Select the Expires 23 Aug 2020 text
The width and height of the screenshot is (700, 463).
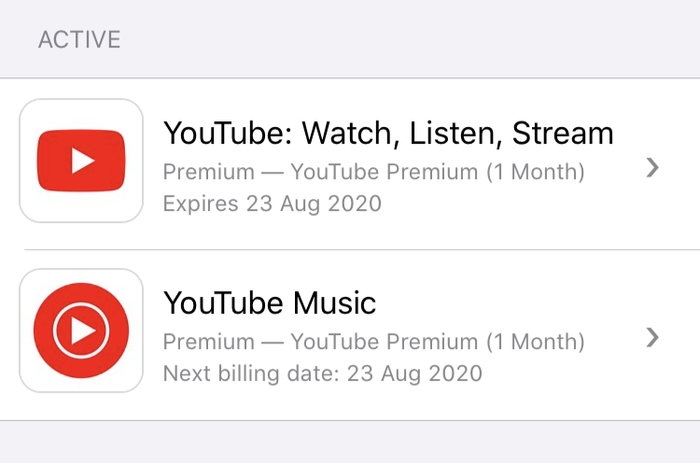[272, 204]
